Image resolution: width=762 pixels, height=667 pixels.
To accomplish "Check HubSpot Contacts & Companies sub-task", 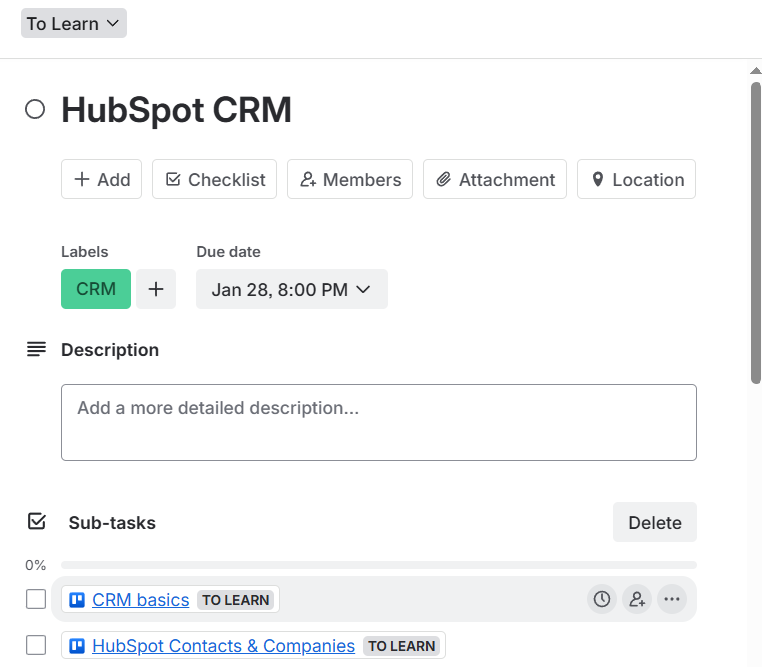I will point(36,645).
